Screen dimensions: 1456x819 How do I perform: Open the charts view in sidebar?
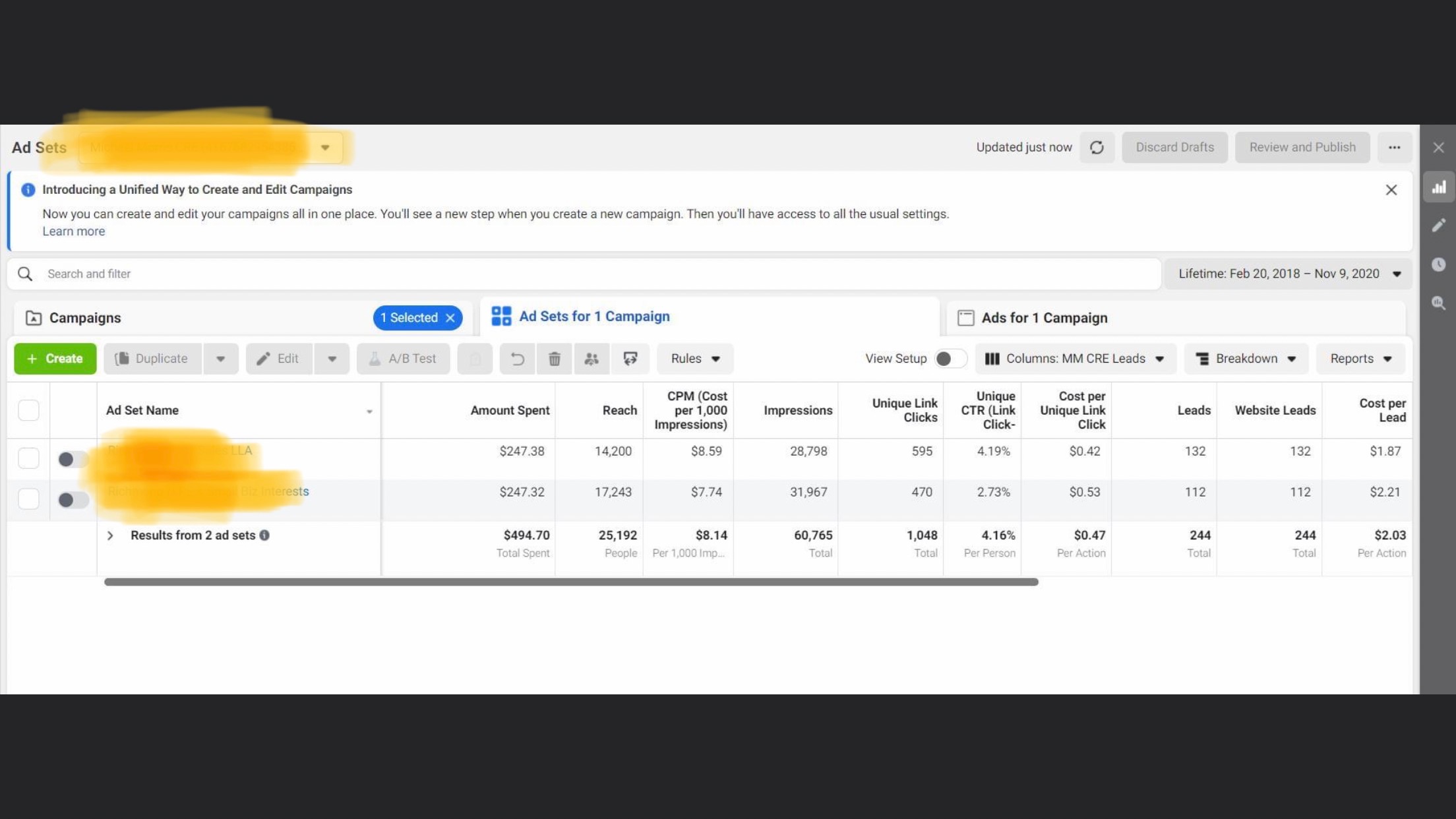coord(1438,187)
